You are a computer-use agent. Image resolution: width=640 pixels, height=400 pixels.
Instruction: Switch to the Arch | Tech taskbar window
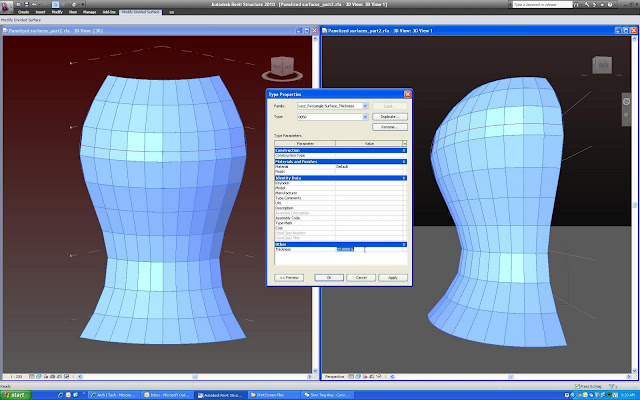pos(115,395)
